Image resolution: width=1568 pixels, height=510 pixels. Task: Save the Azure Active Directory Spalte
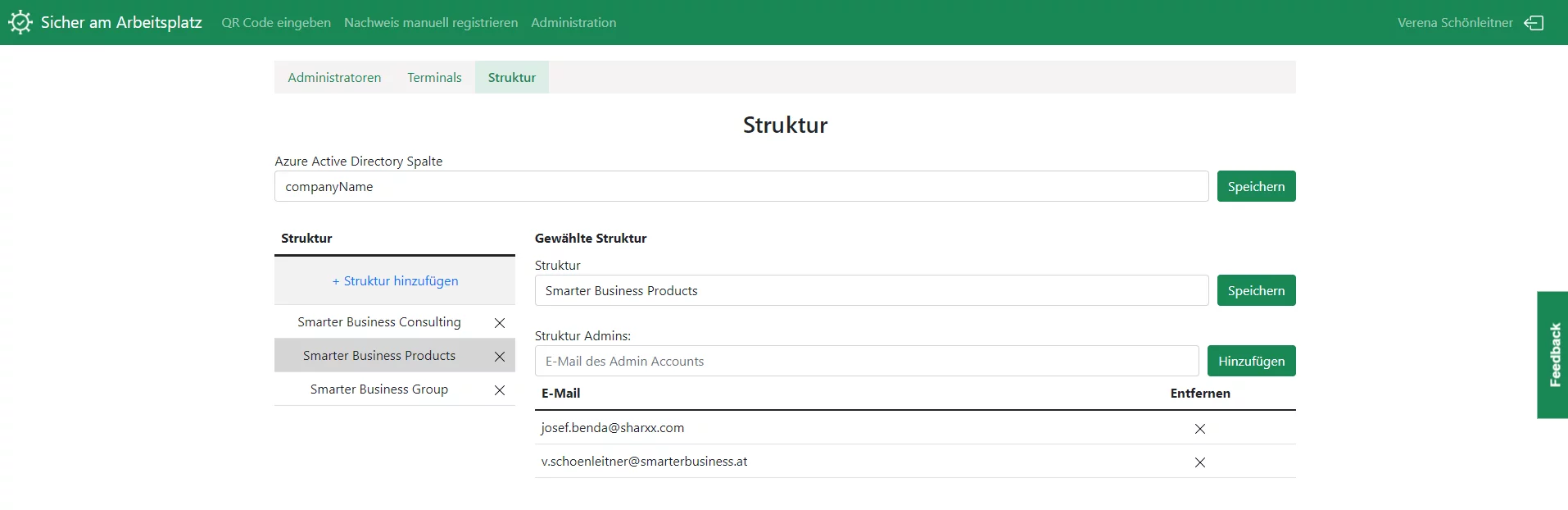1256,186
